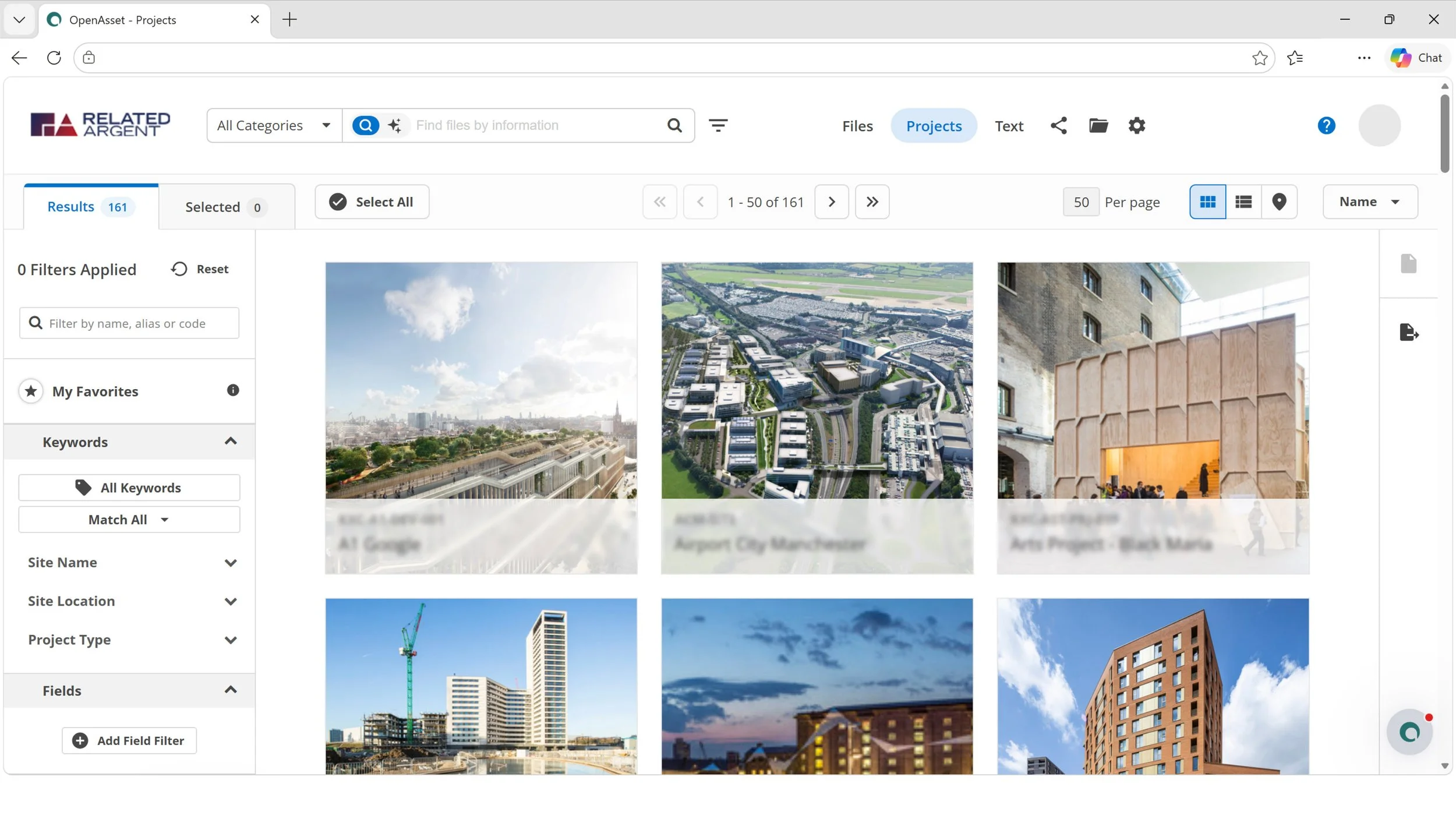This screenshot has height=819, width=1456.
Task: Close the OpenAsset - Projects tab
Action: tap(255, 19)
